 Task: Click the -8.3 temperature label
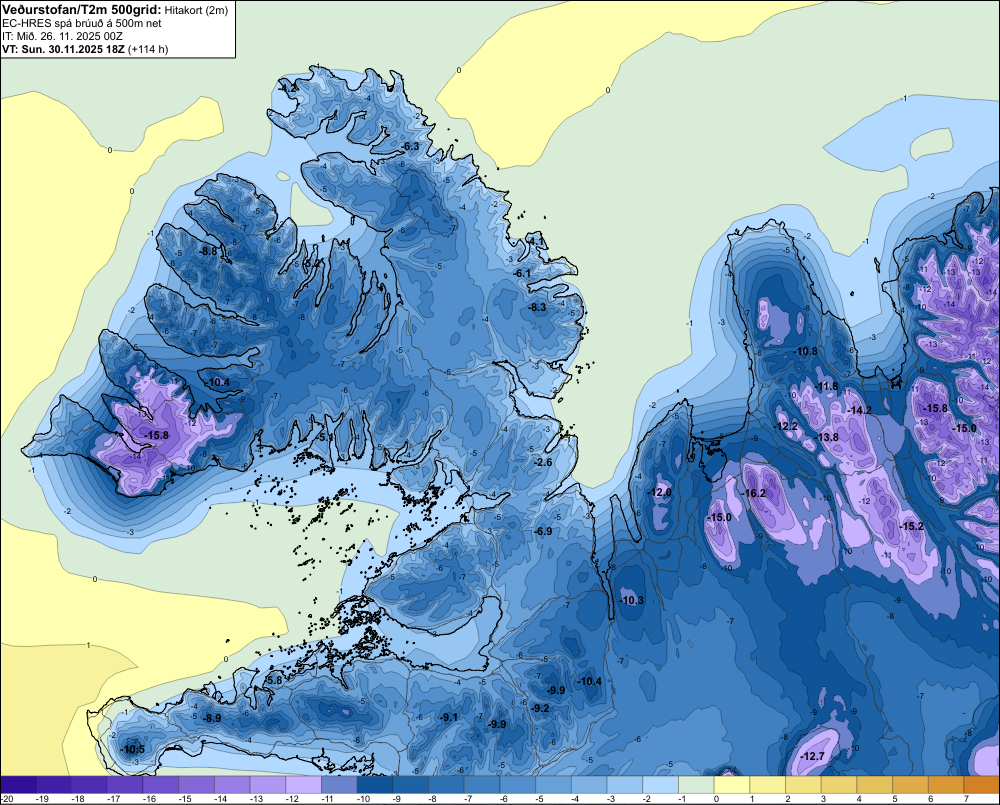(538, 307)
